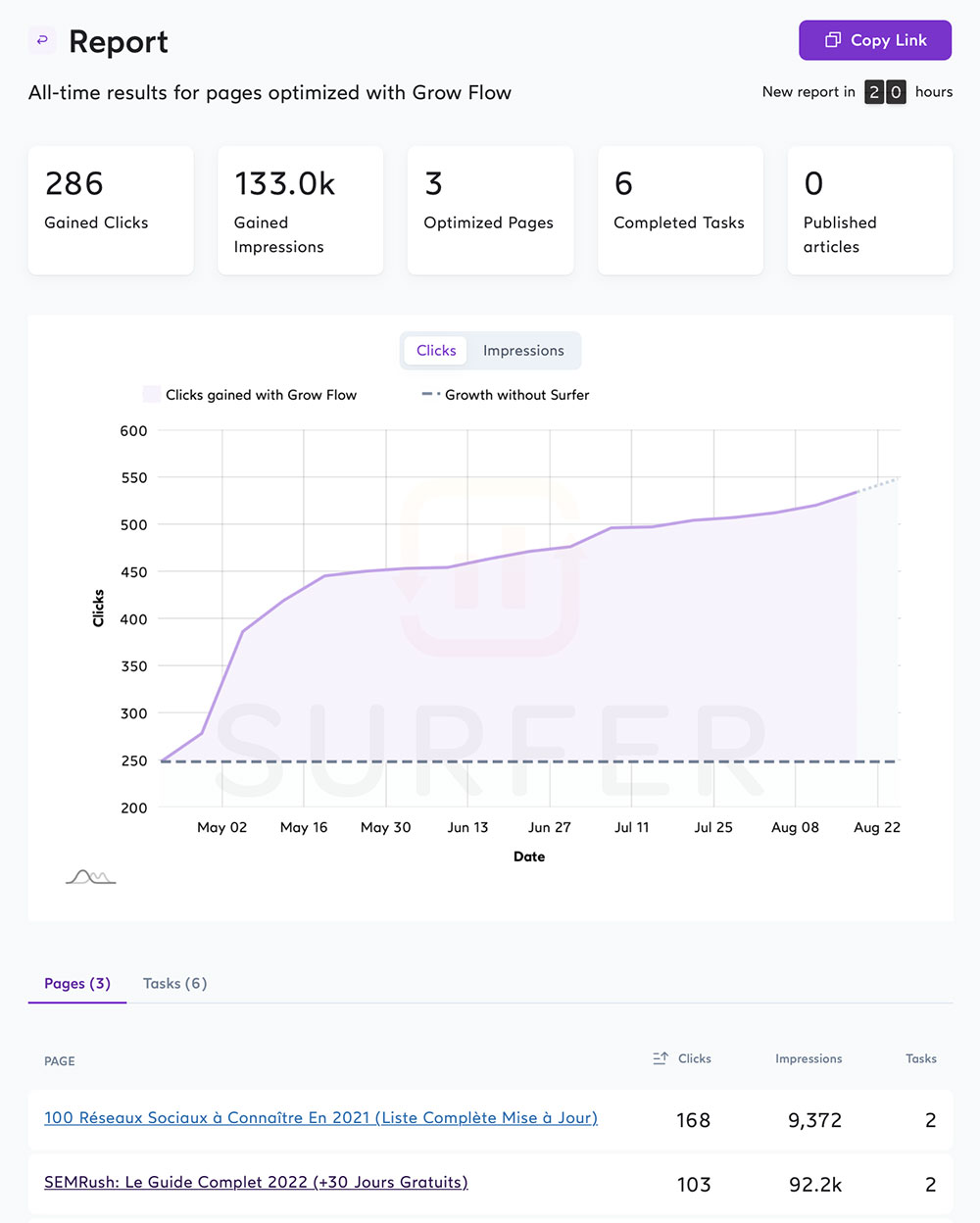Screen dimensions: 980x1223
Task: Click the distribution curve icon below the chart
Action: pyautogui.click(x=90, y=876)
